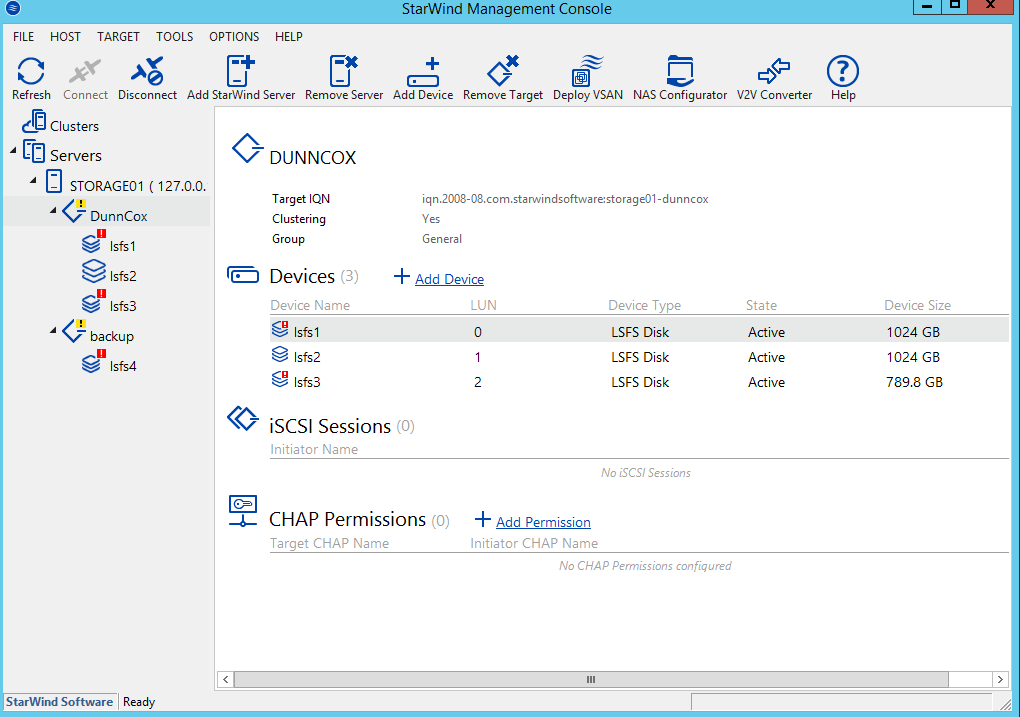Click the Connect toolbar icon
This screenshot has height=717, width=1020.
(x=85, y=71)
